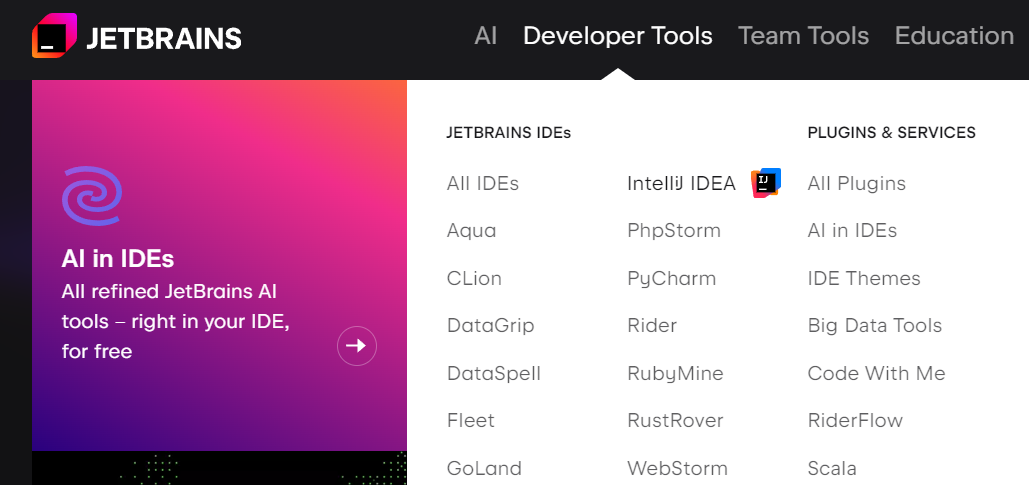
Task: Open the Aqua link
Action: pyautogui.click(x=471, y=231)
